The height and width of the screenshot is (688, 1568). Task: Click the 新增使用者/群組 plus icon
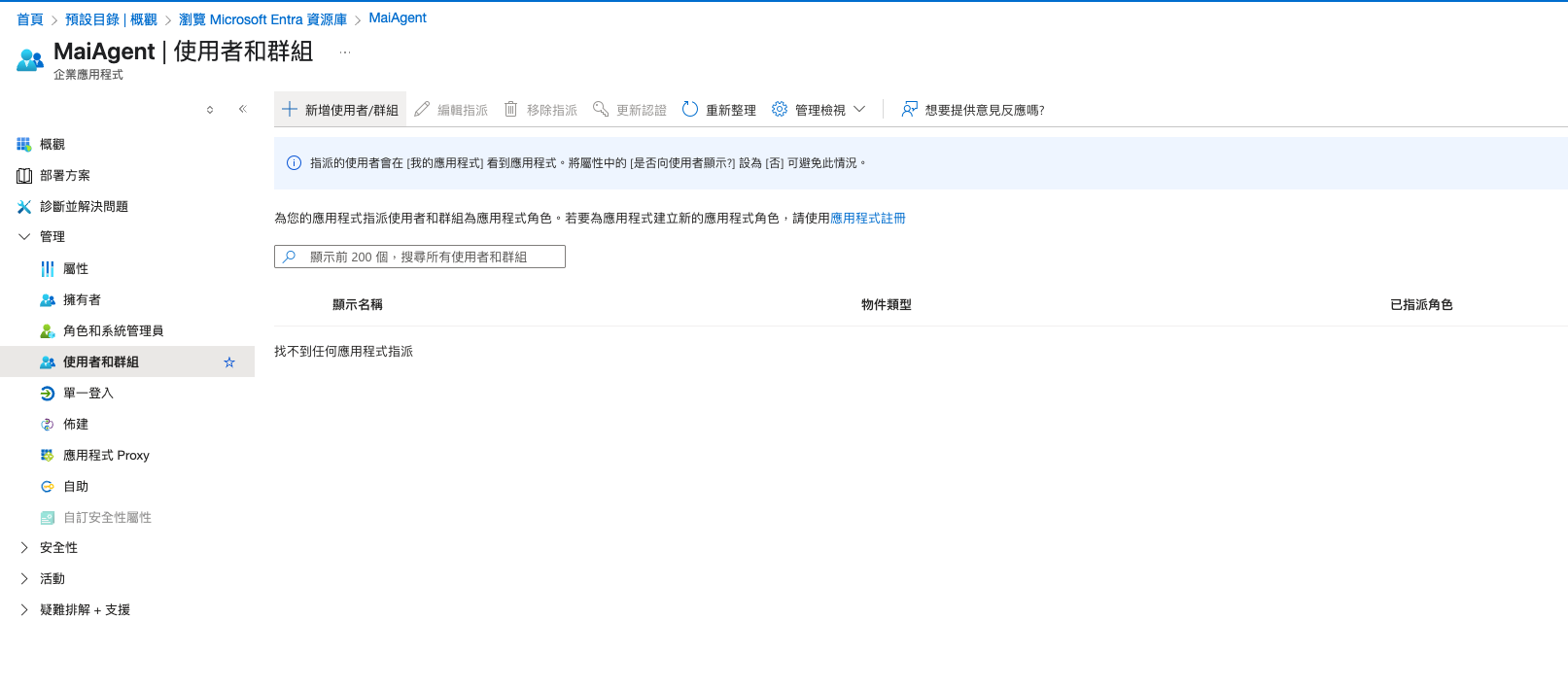point(290,109)
